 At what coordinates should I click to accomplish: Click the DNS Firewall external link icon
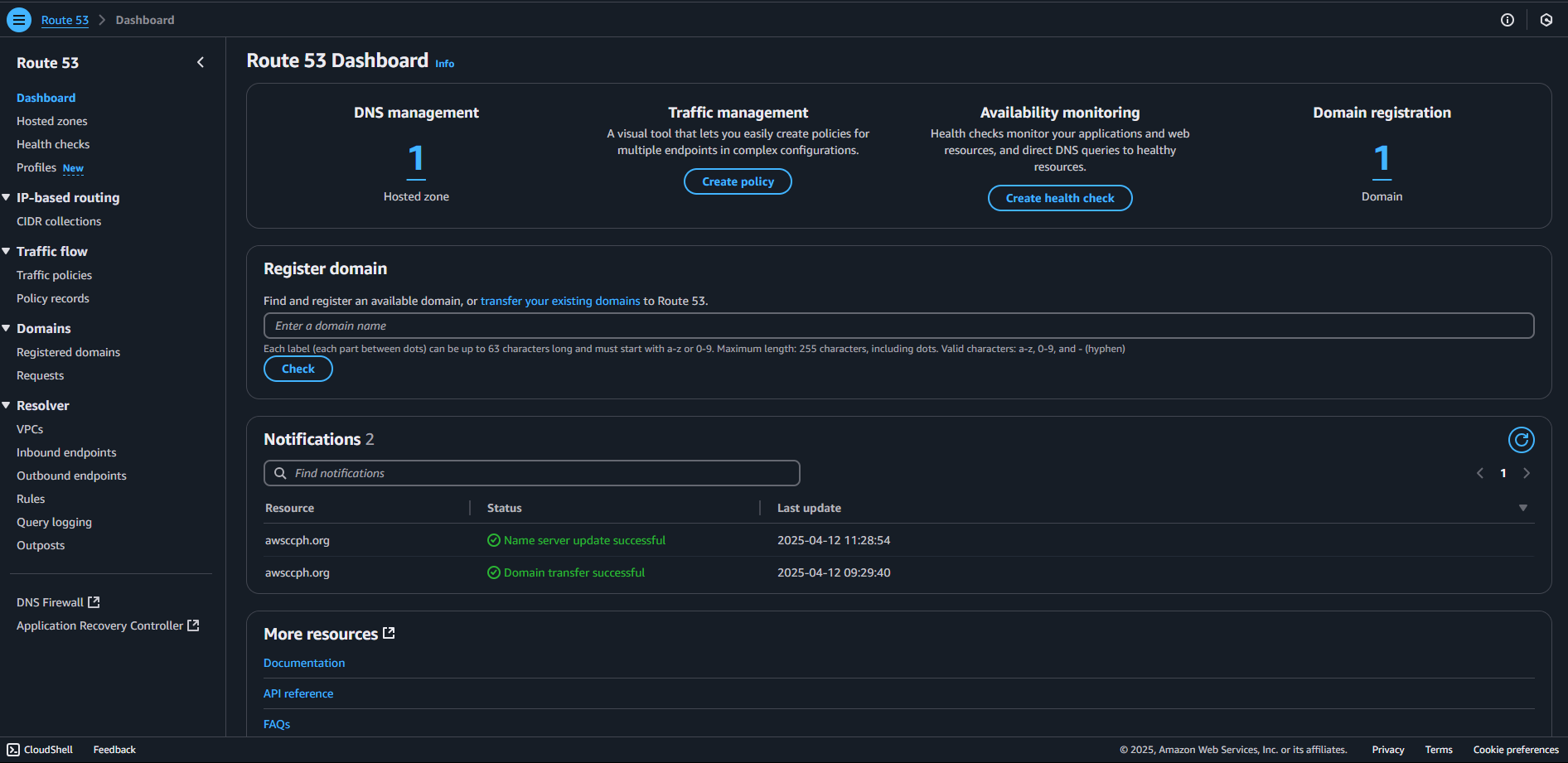[x=94, y=602]
